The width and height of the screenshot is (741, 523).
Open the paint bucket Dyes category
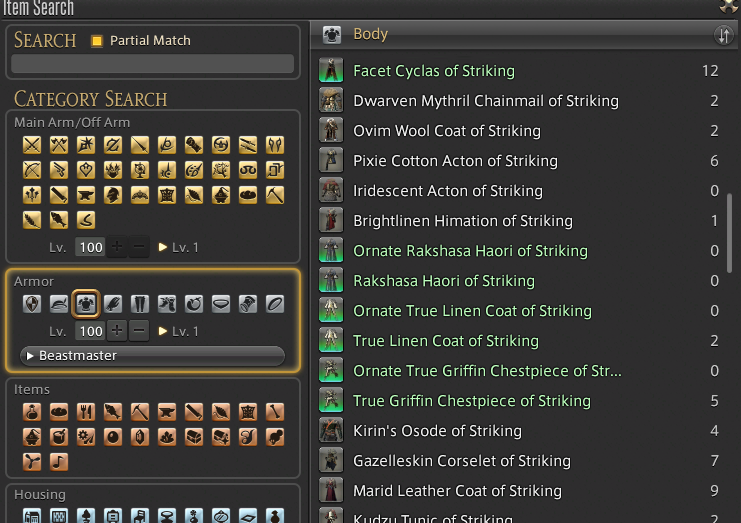pos(59,437)
